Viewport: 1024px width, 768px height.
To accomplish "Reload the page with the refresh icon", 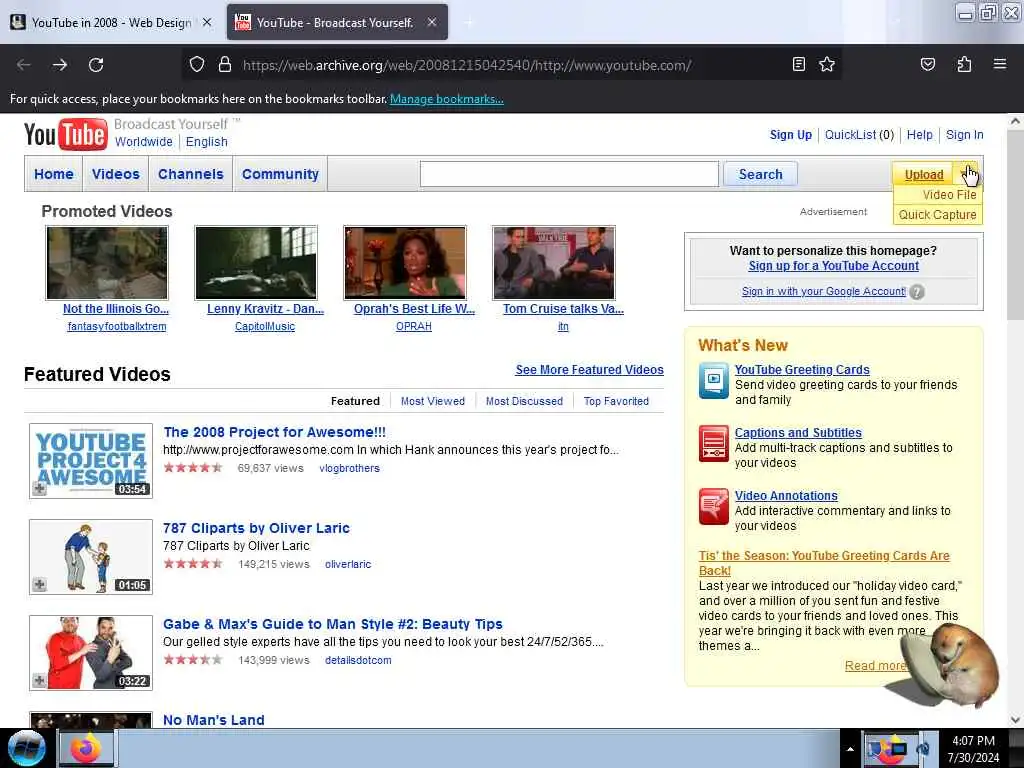I will 96,65.
